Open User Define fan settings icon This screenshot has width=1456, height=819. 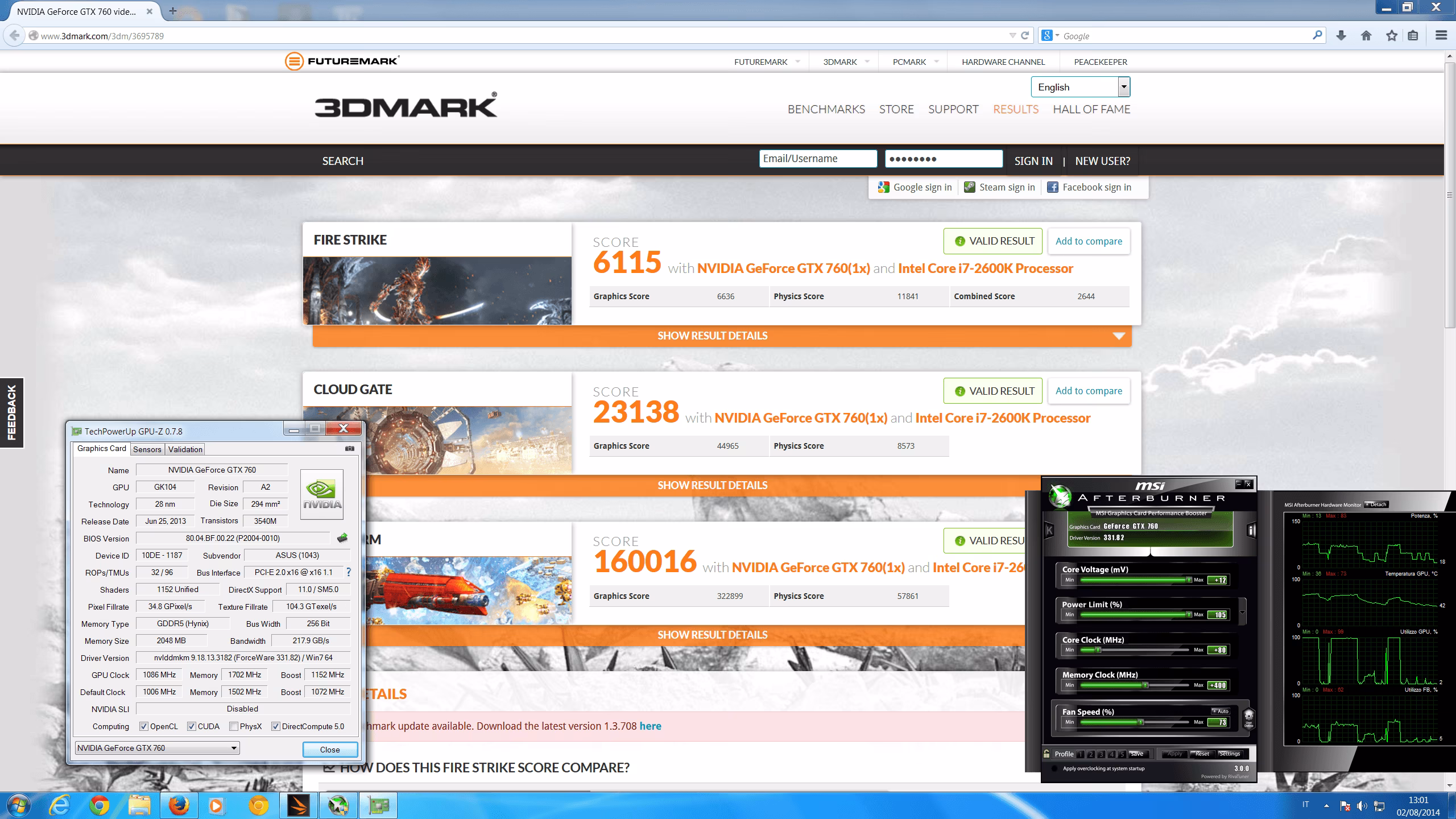[1249, 718]
